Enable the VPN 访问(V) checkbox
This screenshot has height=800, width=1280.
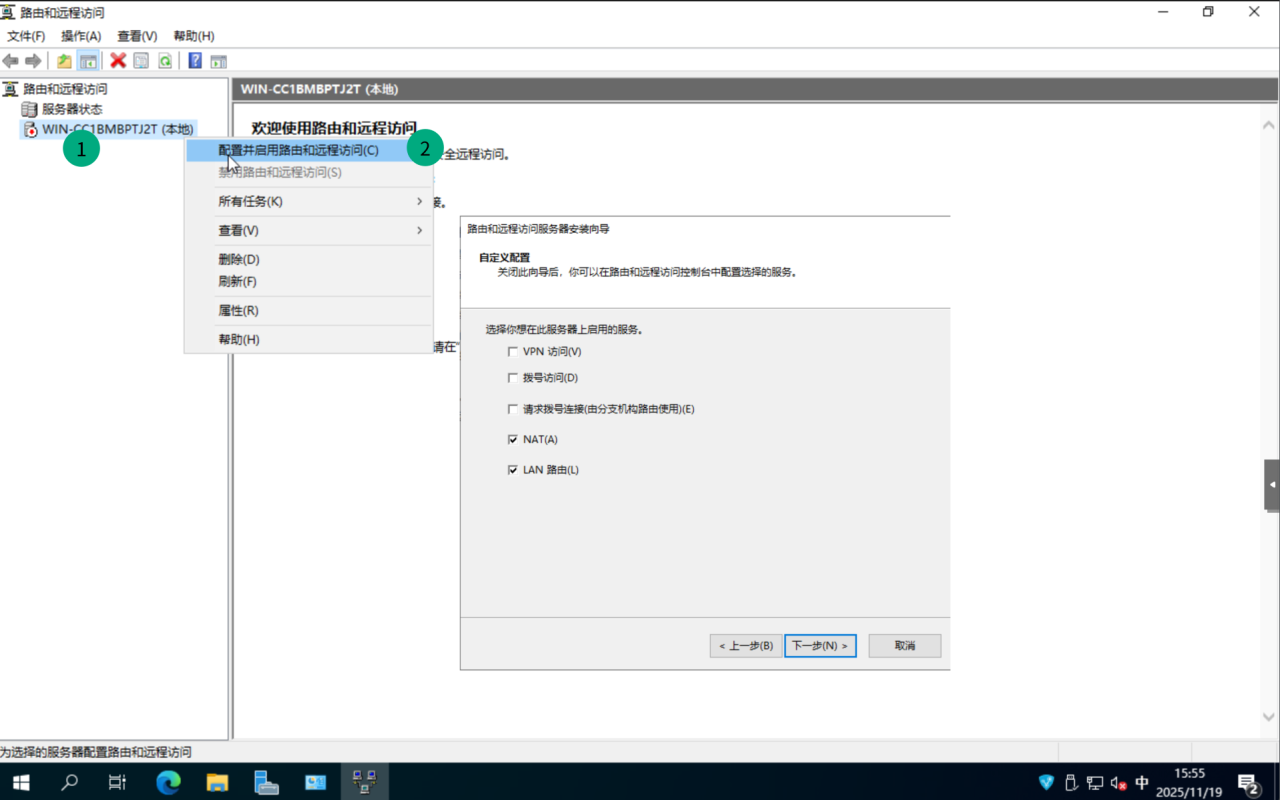coord(513,351)
